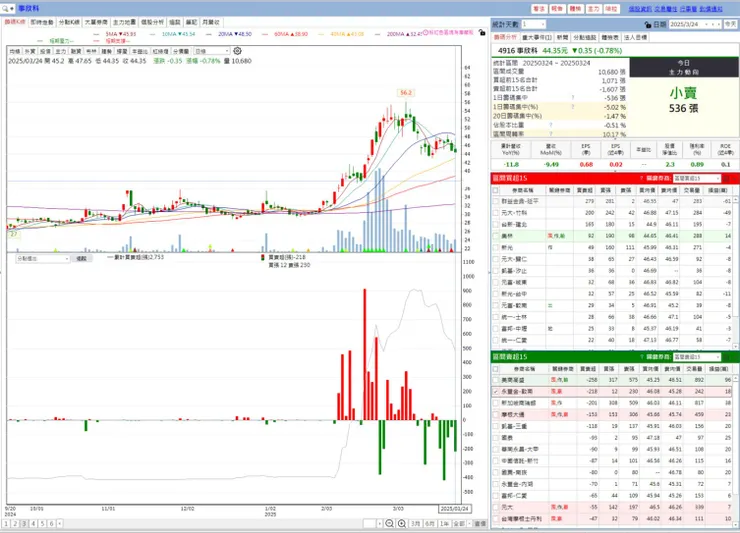Check the box for 元大-竹科 row
This screenshot has height=533, width=740.
click(496, 213)
